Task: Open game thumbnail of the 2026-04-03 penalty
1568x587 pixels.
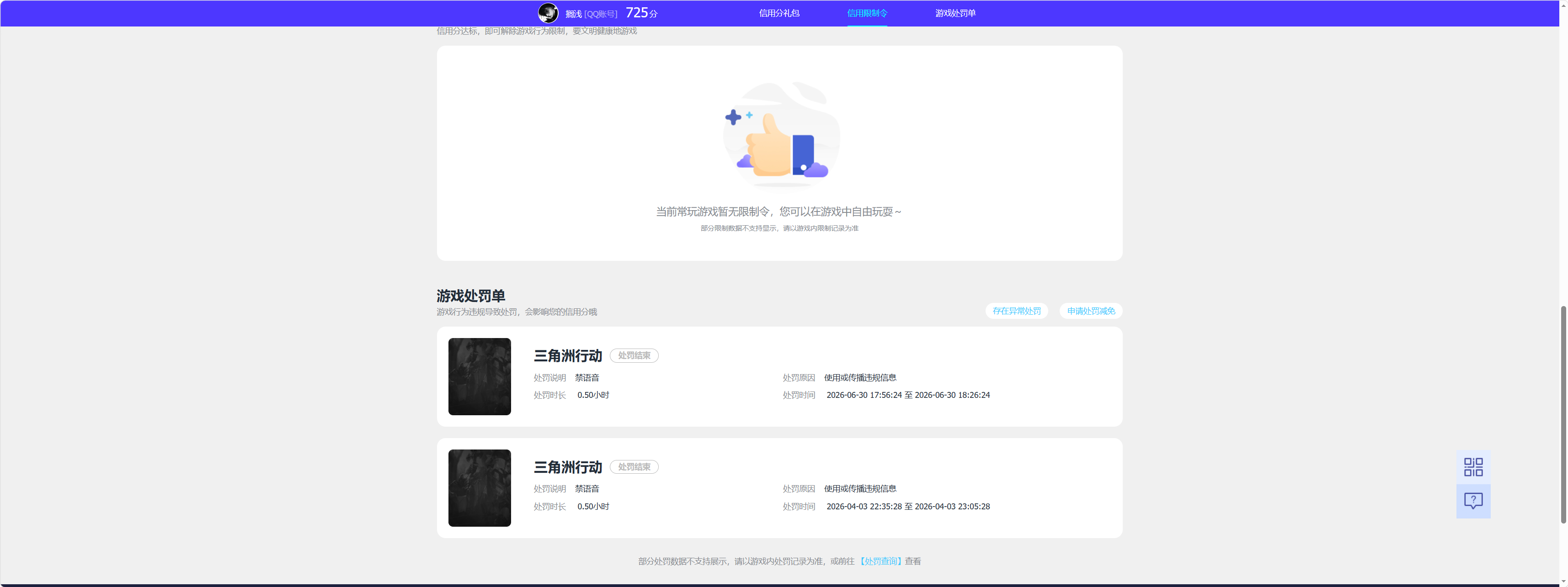Action: (480, 488)
